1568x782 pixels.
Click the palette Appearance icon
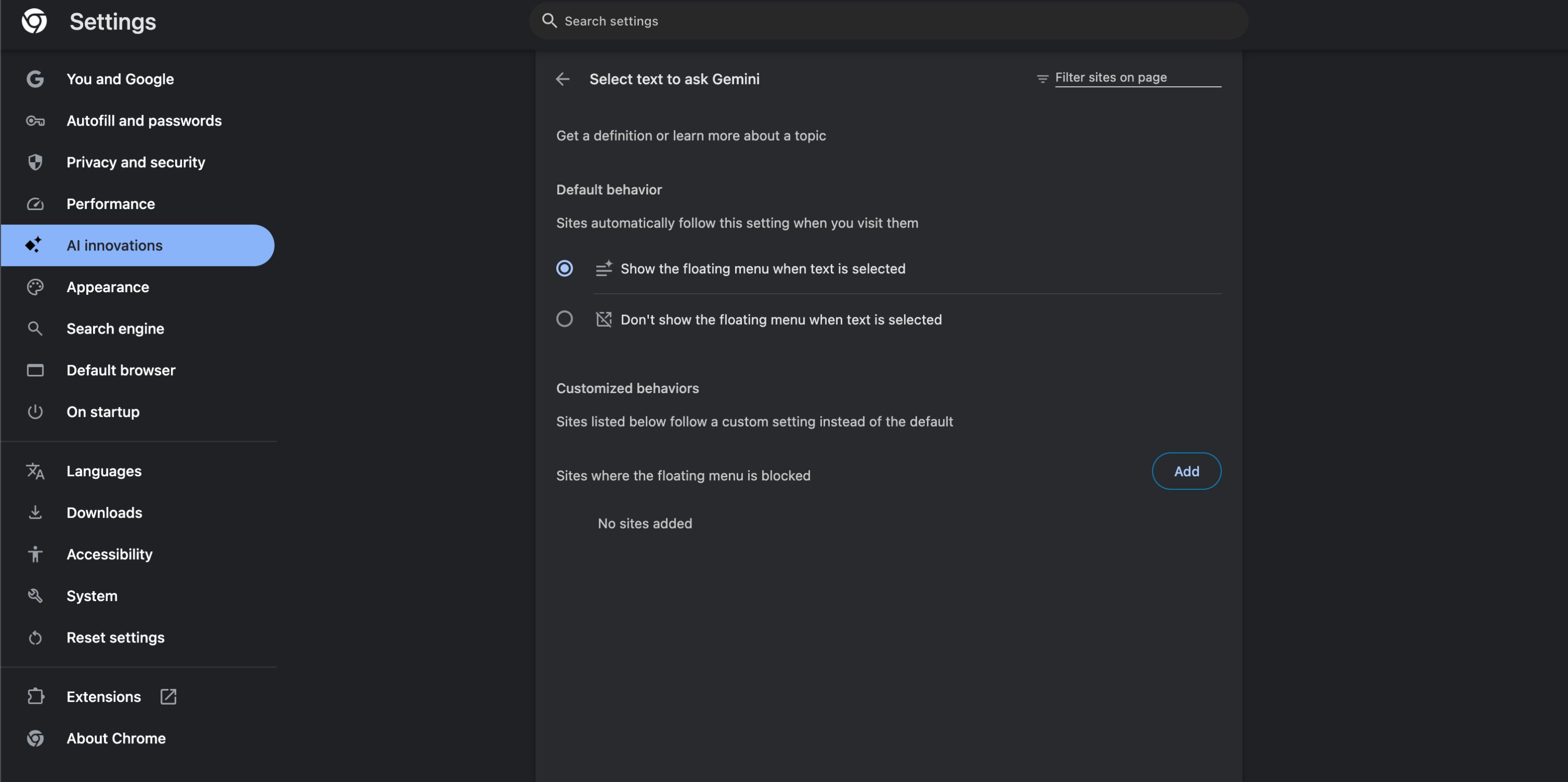36,286
